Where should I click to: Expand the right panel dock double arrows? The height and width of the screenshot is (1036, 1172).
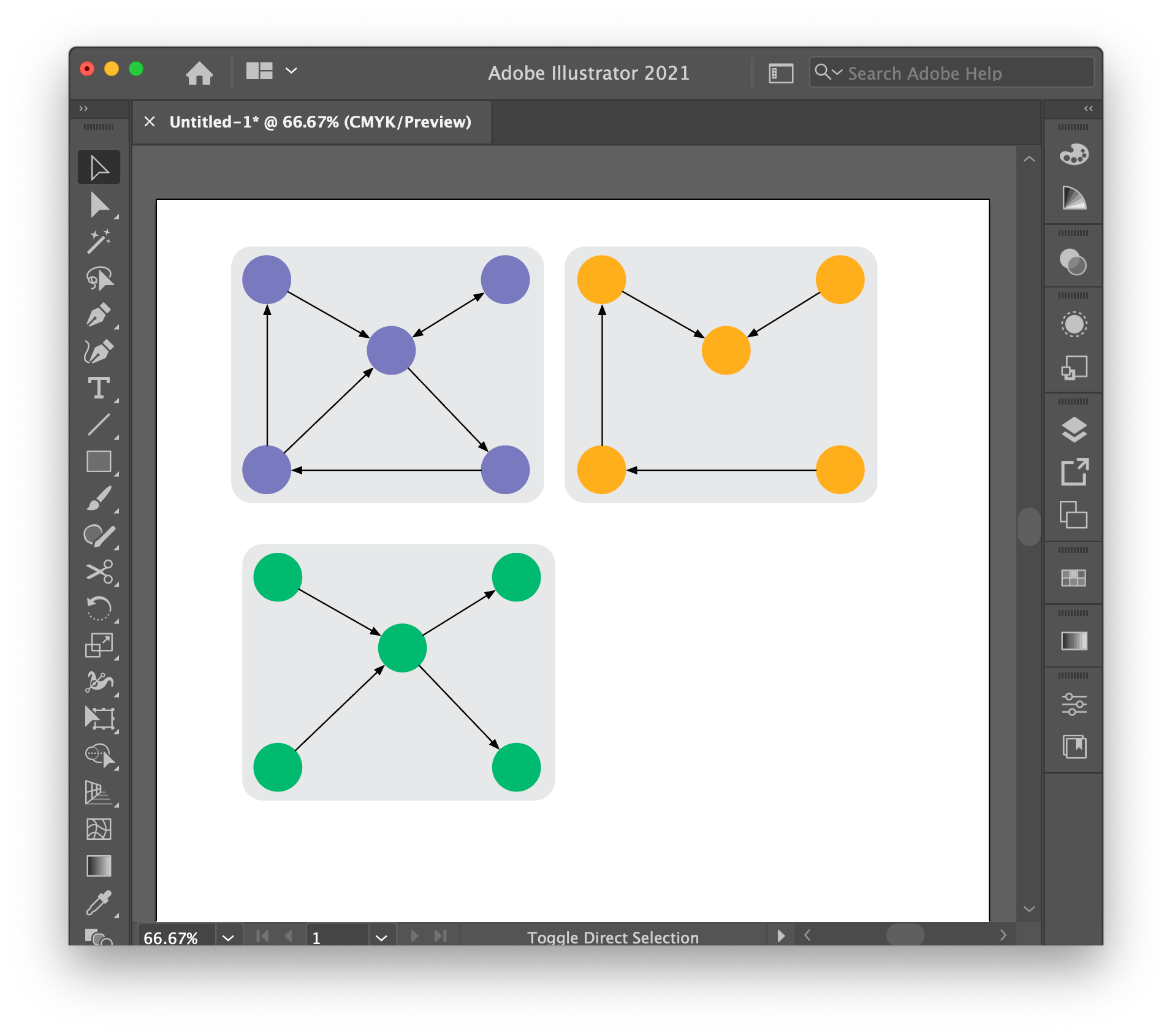coord(1088,109)
